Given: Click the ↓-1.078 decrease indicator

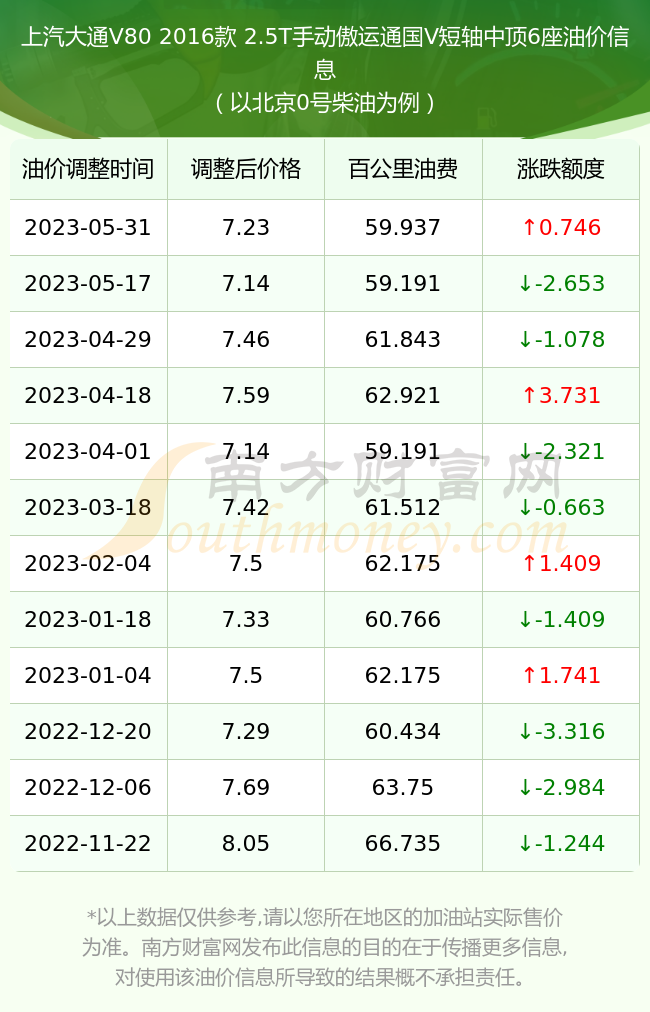Looking at the screenshot, I should click(561, 339).
